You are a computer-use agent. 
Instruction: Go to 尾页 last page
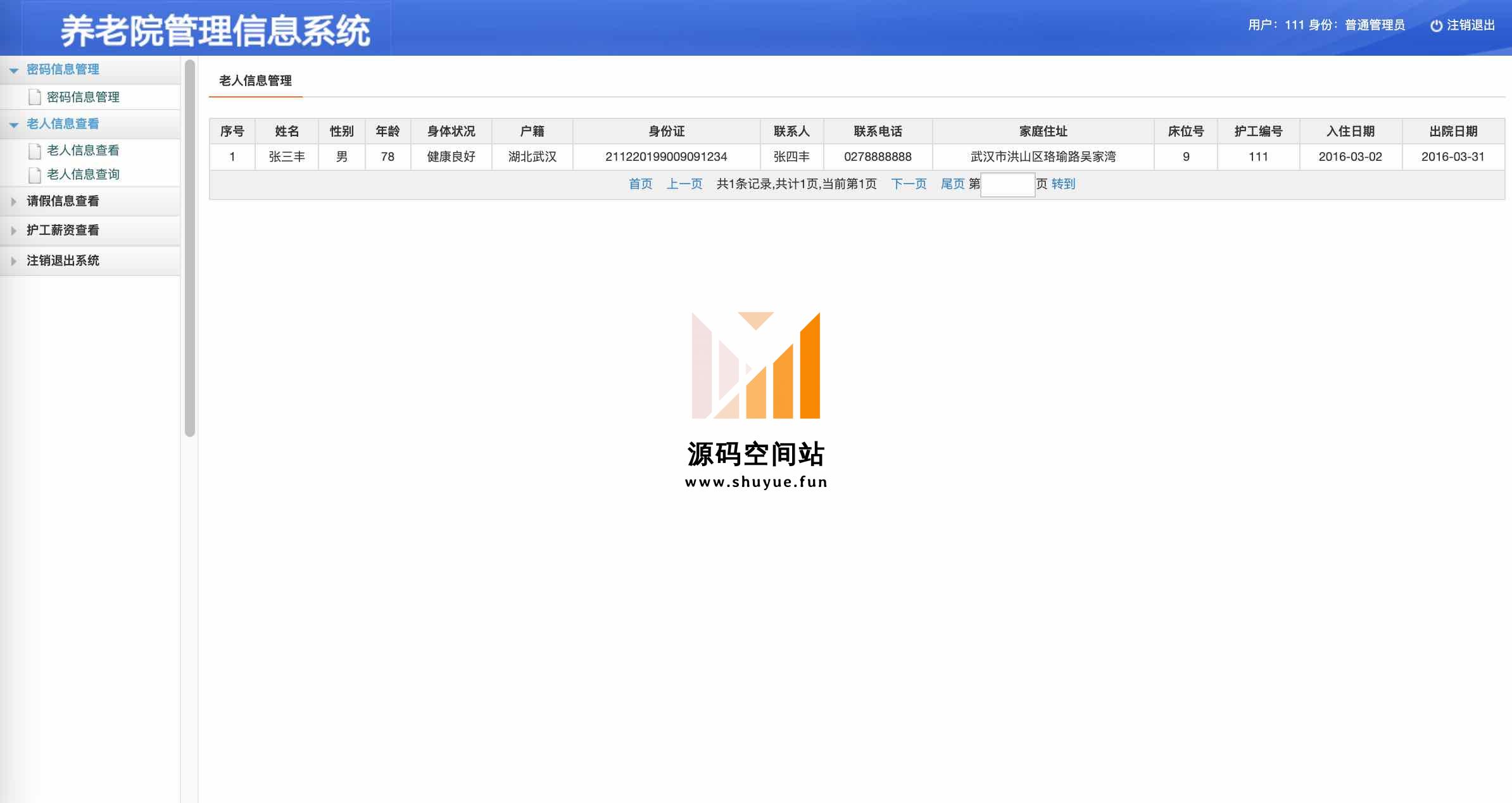[x=952, y=184]
